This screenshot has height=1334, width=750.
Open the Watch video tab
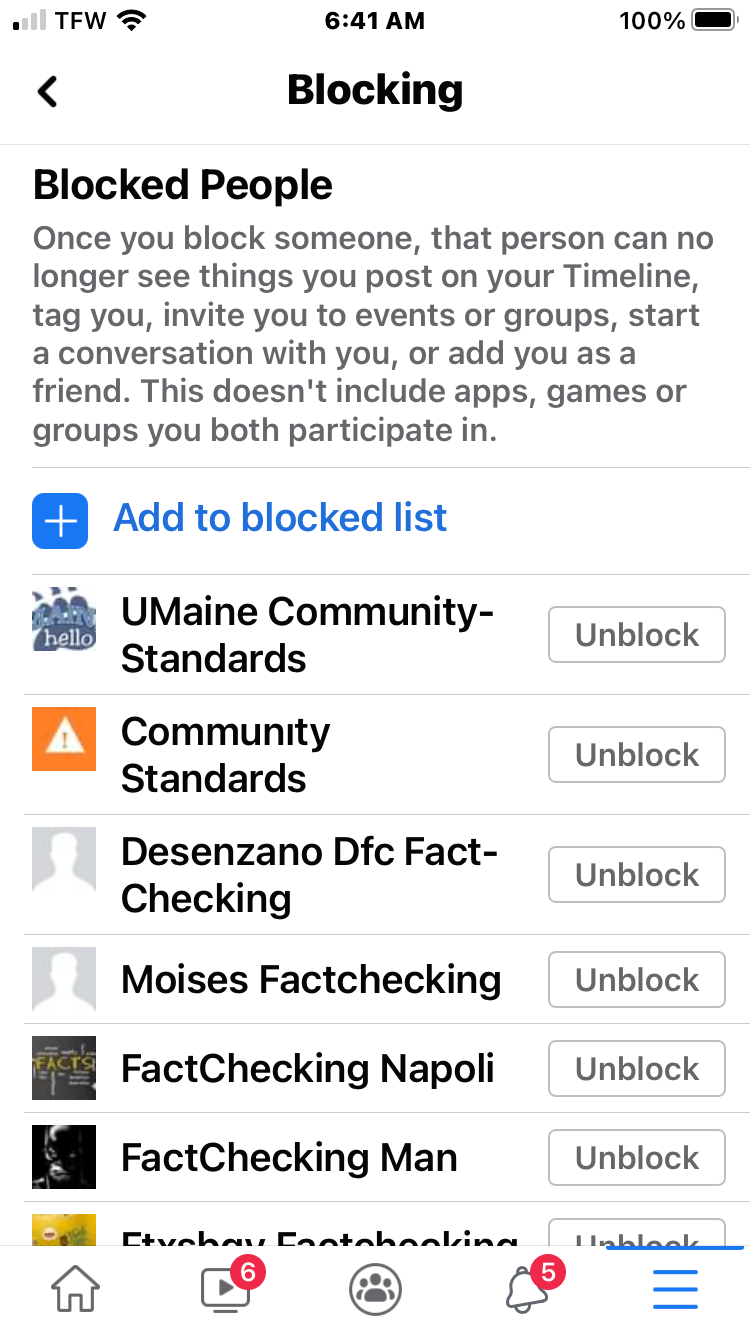(x=225, y=1290)
